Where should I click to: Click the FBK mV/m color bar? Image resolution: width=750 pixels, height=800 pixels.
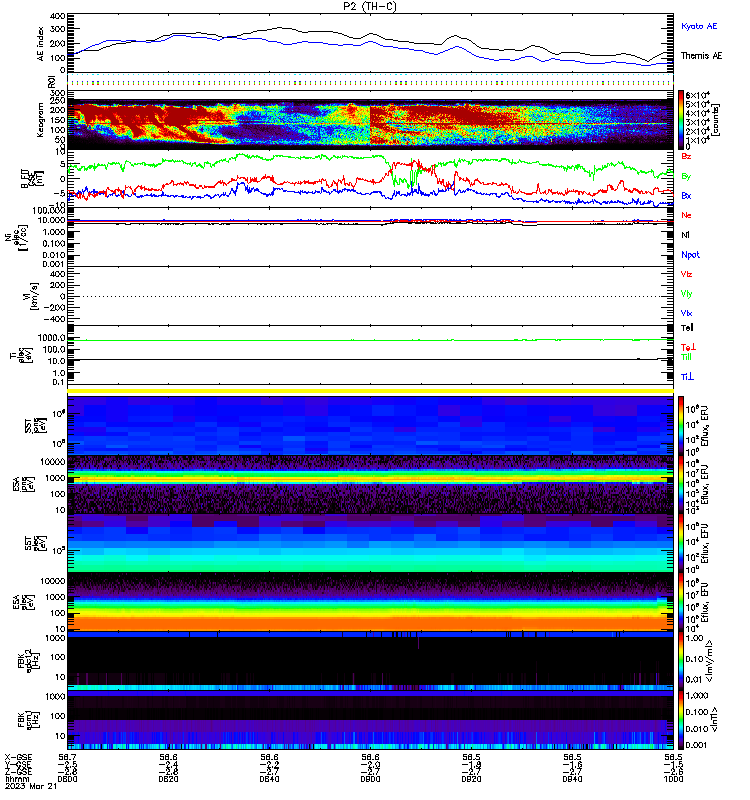tap(681, 661)
